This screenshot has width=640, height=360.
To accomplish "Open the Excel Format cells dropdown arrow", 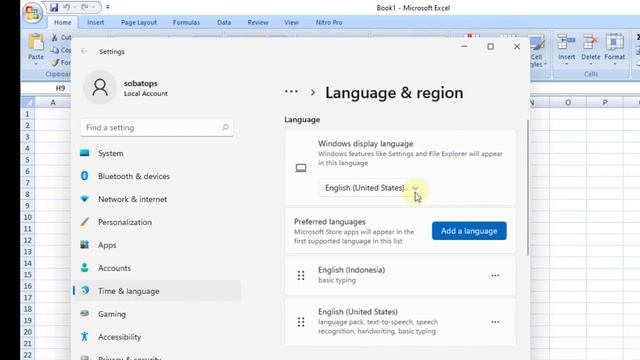I will click(x=615, y=64).
